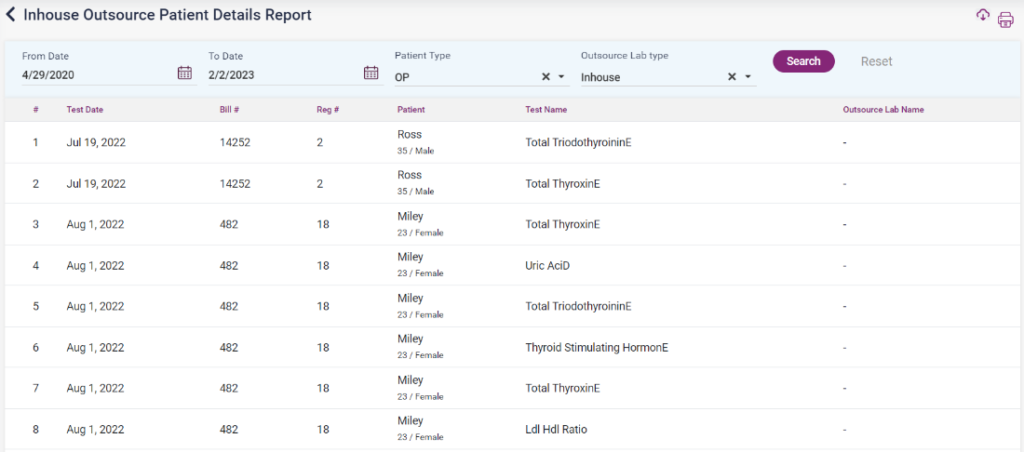Clear the Patient Type OP selection
The height and width of the screenshot is (452, 1024).
click(546, 77)
